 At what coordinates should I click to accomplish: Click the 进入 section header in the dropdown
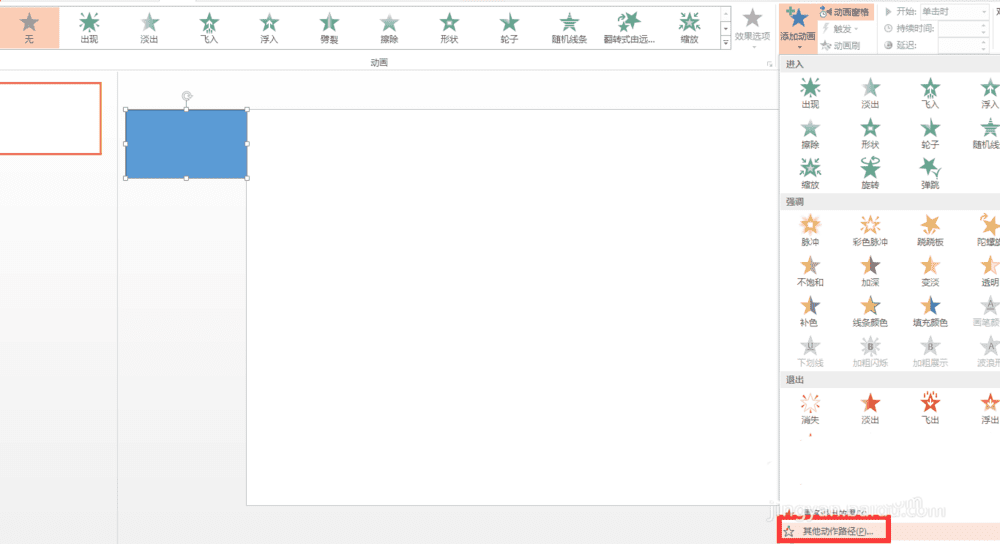(890, 64)
